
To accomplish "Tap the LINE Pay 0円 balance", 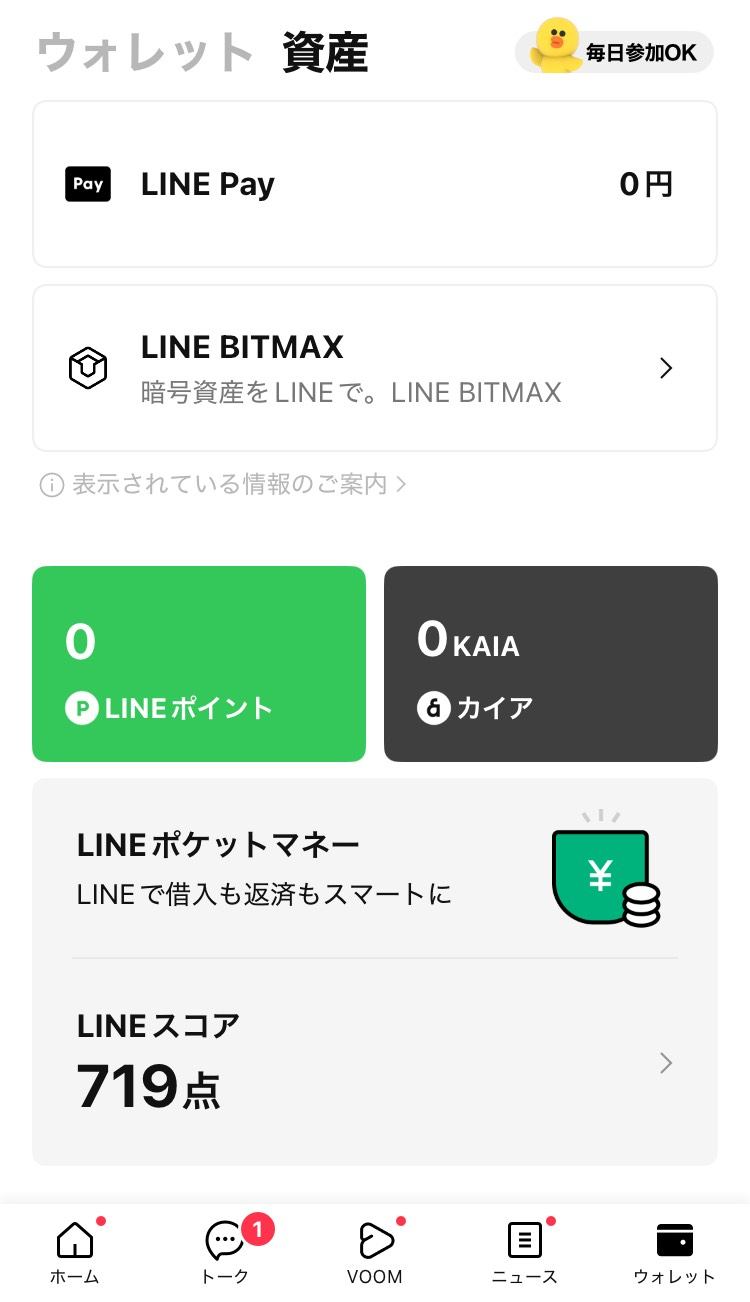I will point(646,184).
